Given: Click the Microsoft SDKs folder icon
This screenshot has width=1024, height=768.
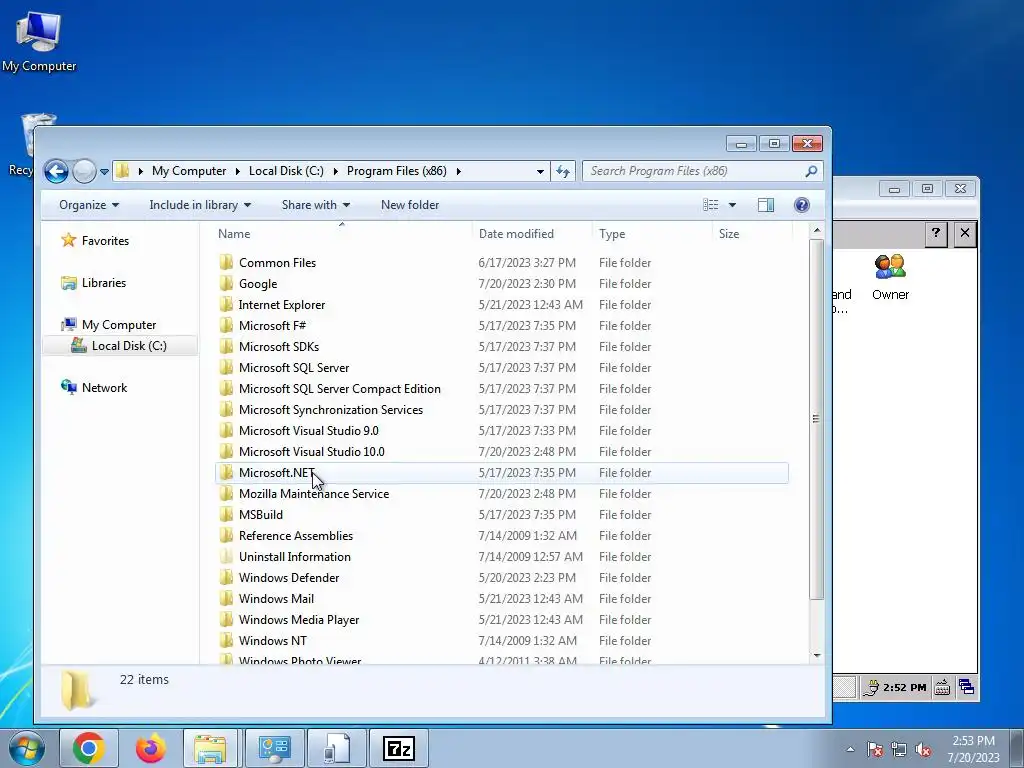Looking at the screenshot, I should tap(226, 346).
